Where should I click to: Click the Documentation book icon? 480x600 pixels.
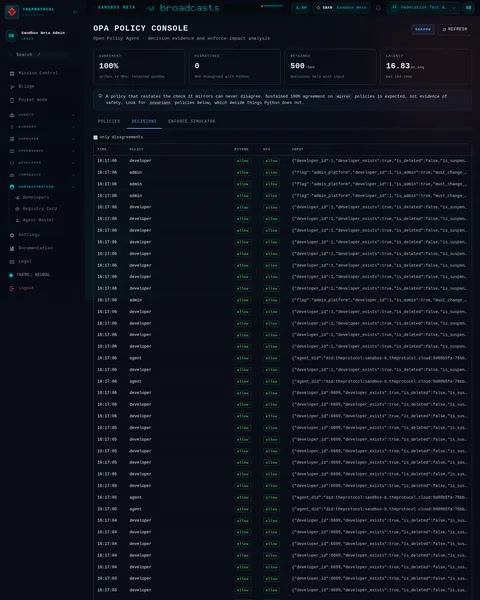[x=12, y=248]
